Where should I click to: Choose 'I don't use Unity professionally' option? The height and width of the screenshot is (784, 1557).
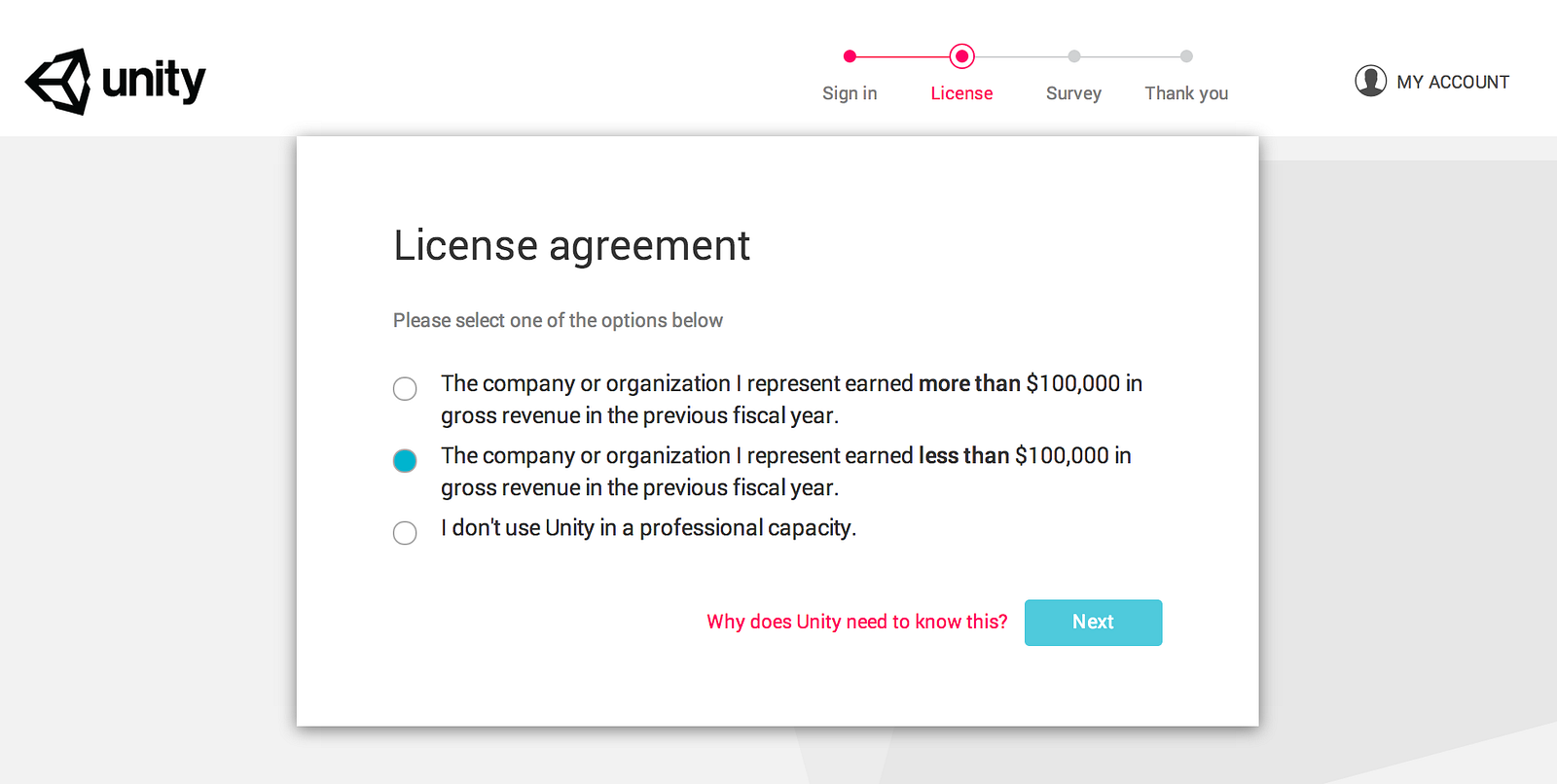405,533
